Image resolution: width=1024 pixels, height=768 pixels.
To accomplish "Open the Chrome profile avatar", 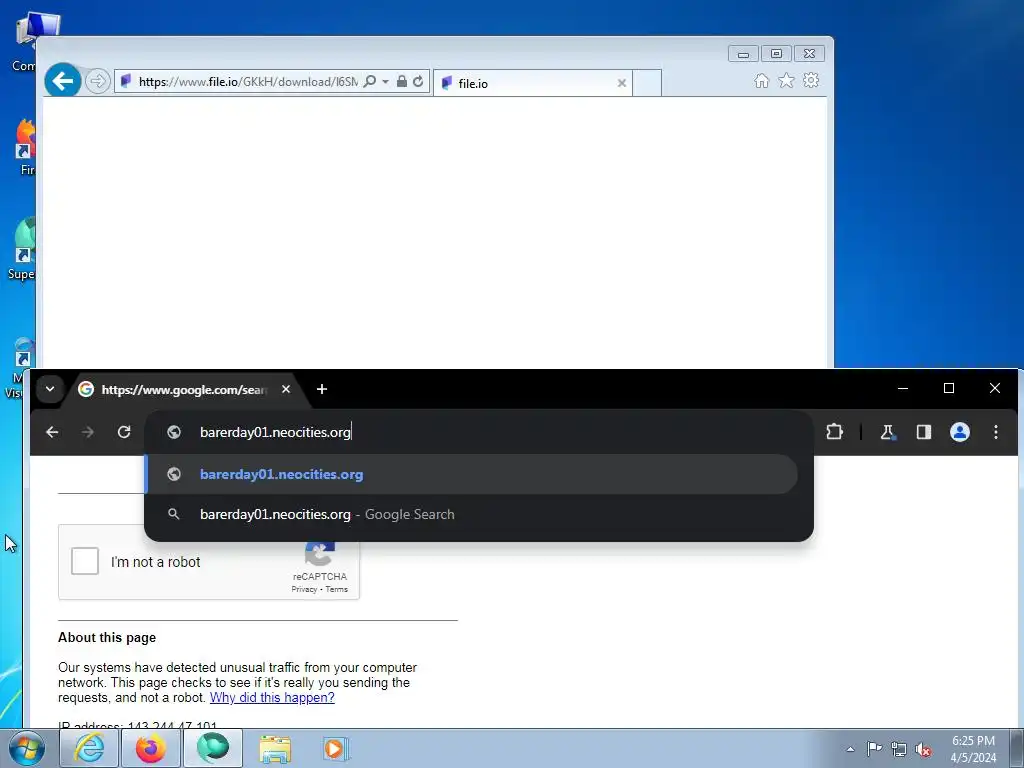I will [959, 432].
